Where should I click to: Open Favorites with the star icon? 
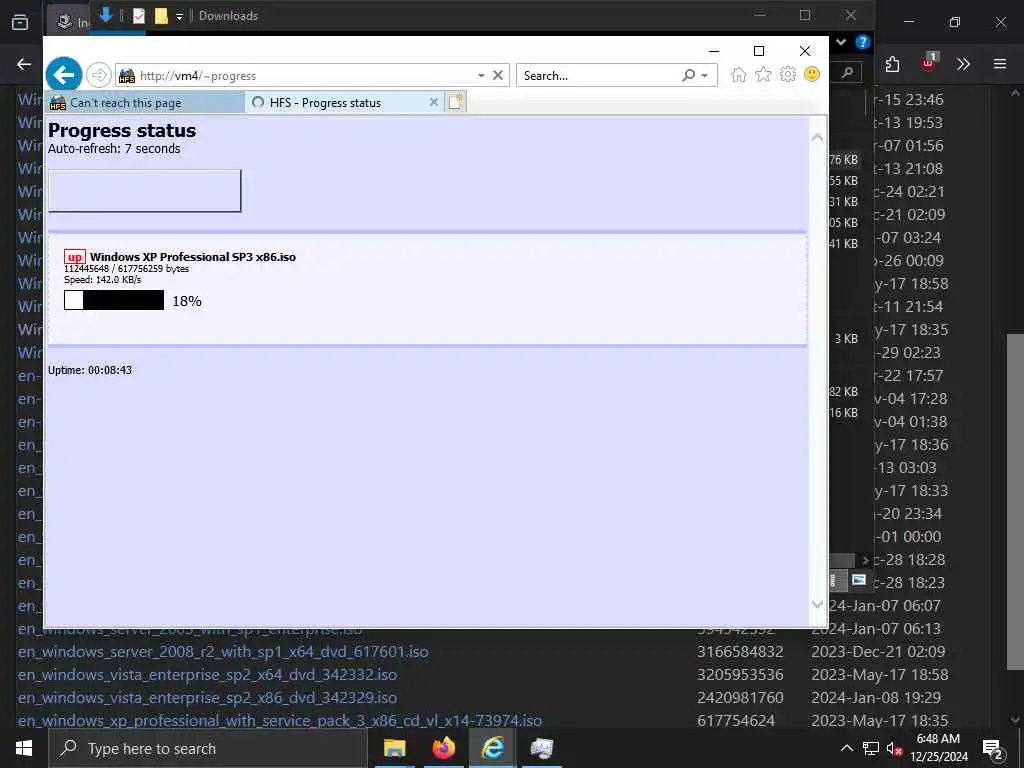[x=763, y=74]
